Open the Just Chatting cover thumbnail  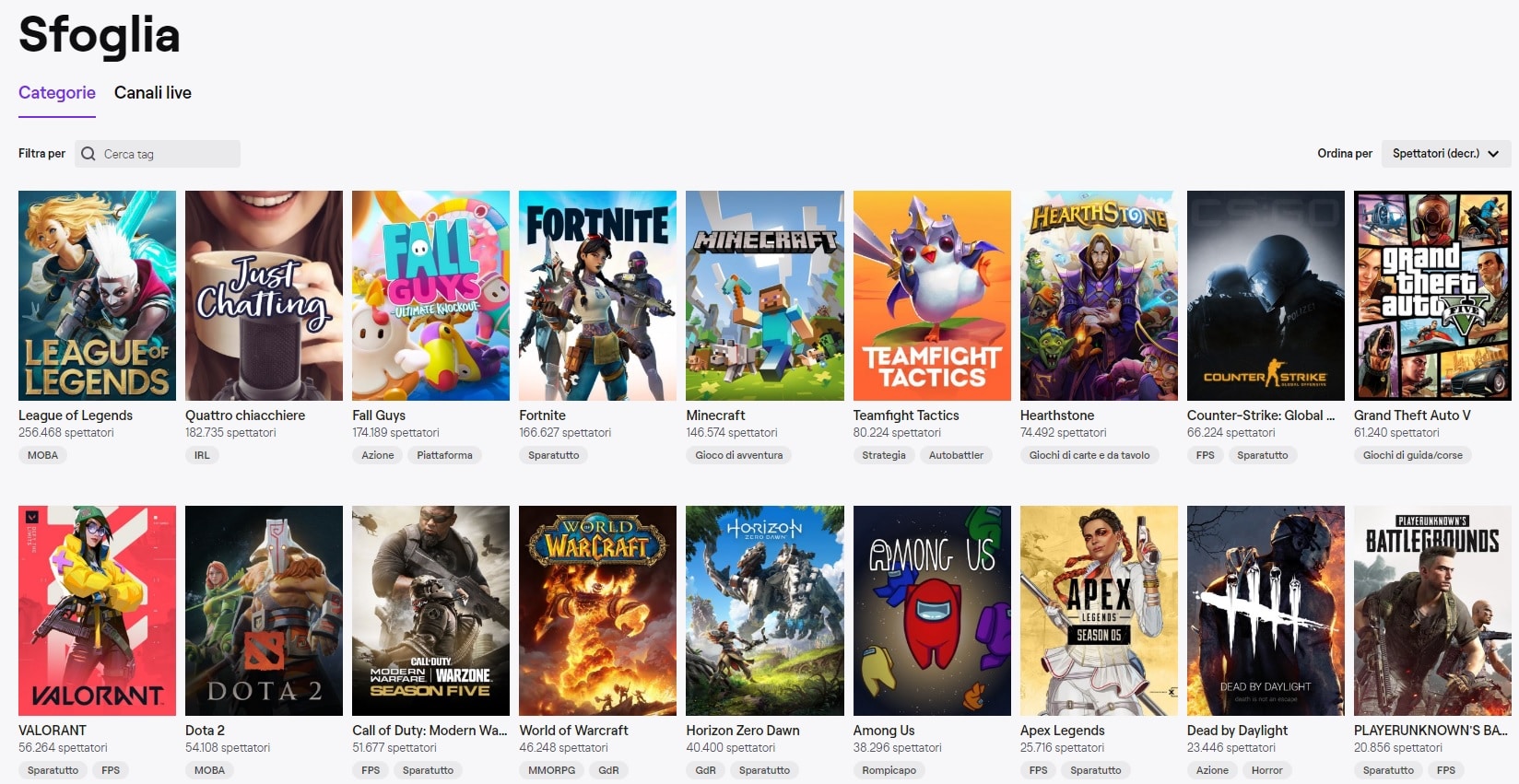tap(264, 296)
